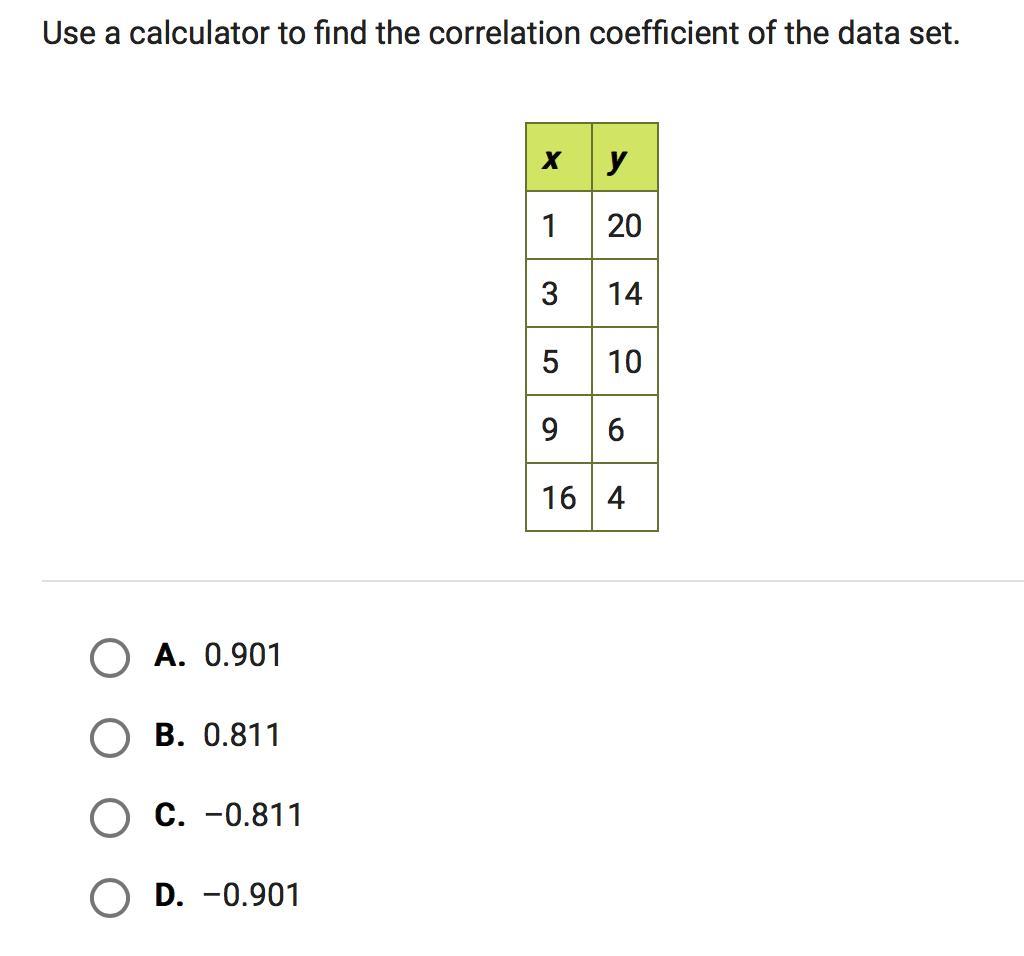Select radio button for answer A
Screen dimensions: 1024x956
(109, 658)
